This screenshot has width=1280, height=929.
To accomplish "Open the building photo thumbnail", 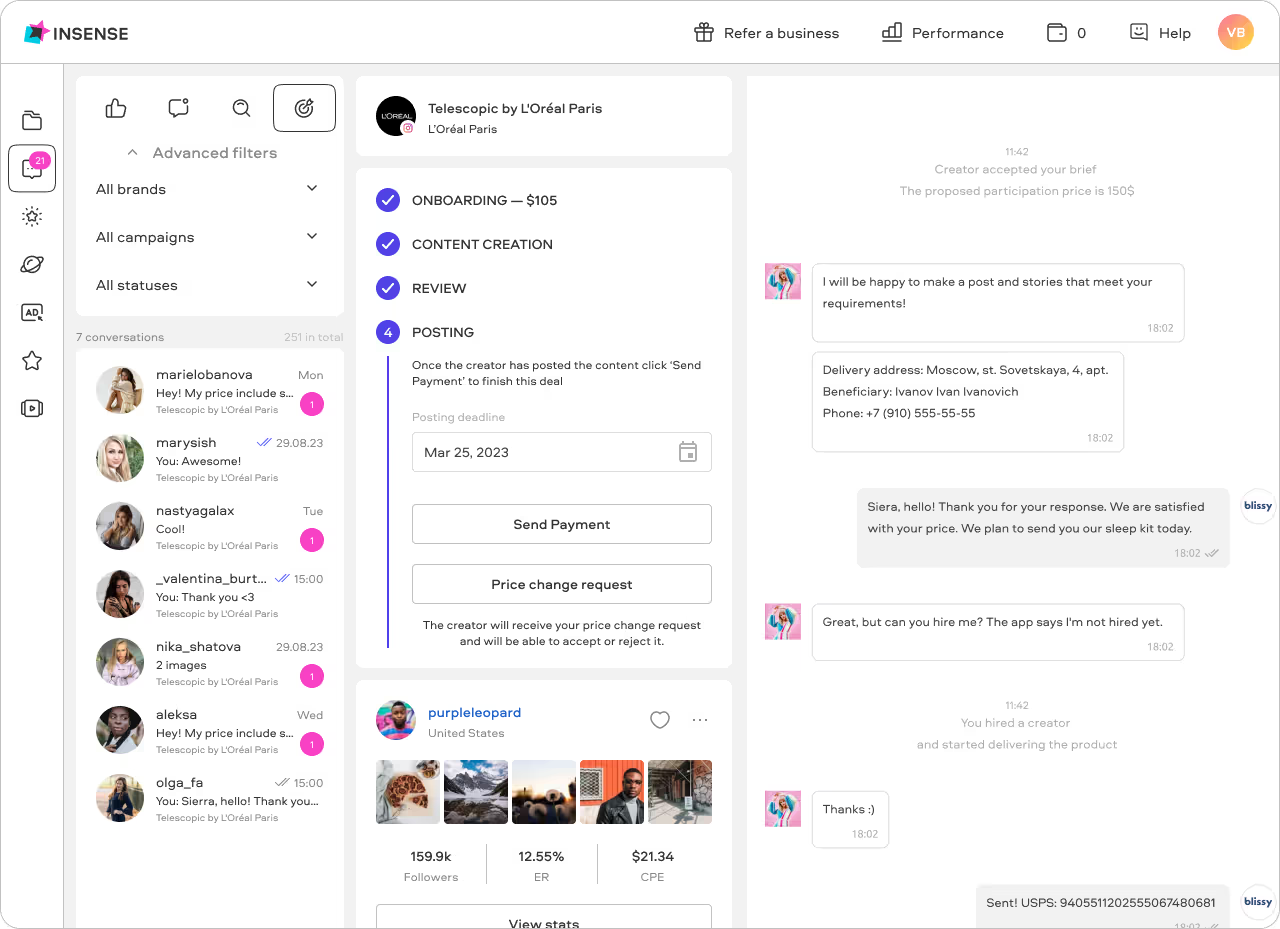I will pyautogui.click(x=680, y=792).
